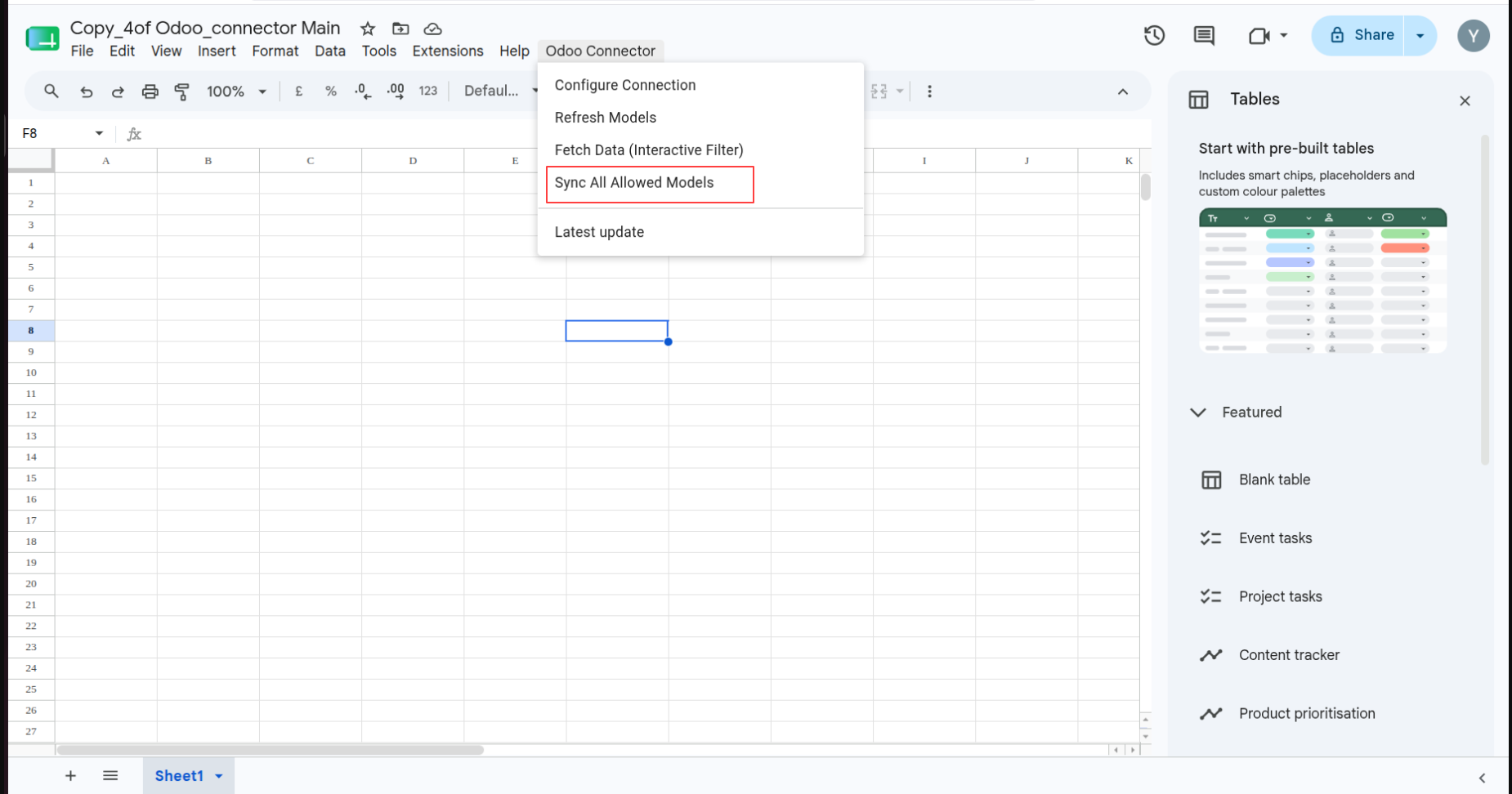1512x794 pixels.
Task: Click the formula bar input
Action: click(x=646, y=133)
